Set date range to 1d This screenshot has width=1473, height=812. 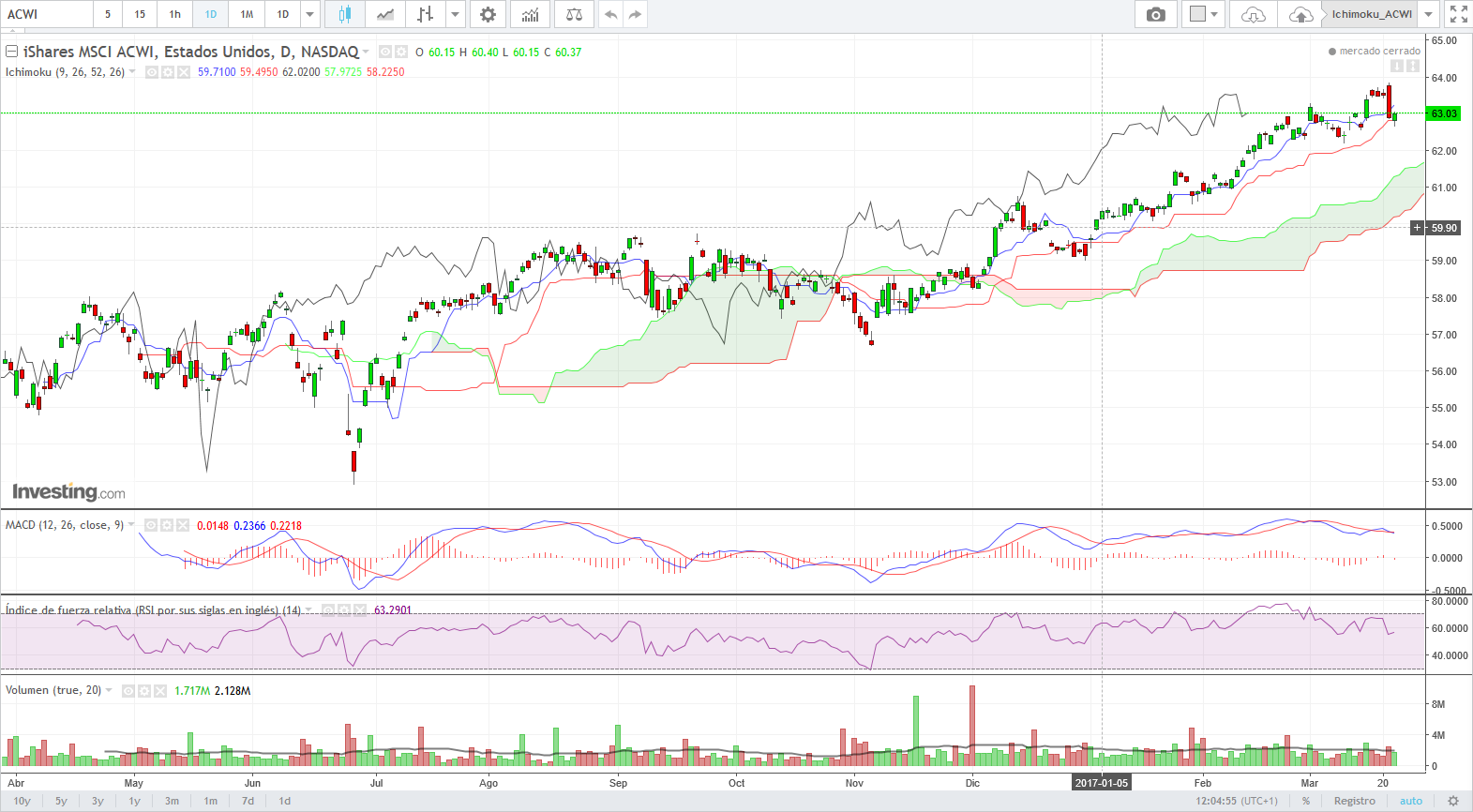(284, 801)
